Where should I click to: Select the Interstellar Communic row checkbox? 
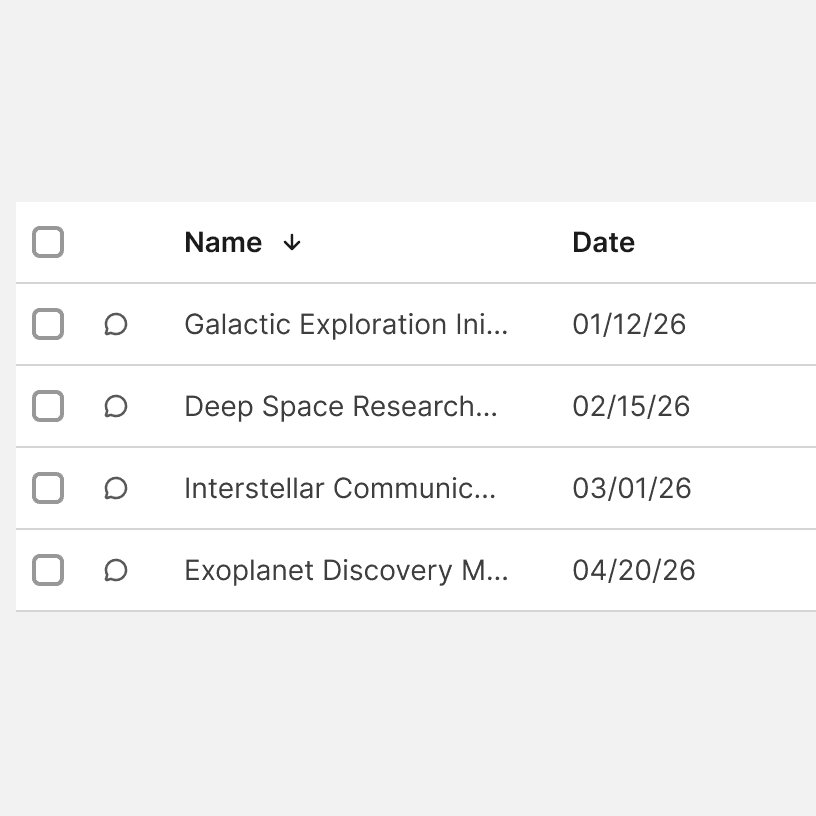tap(48, 489)
